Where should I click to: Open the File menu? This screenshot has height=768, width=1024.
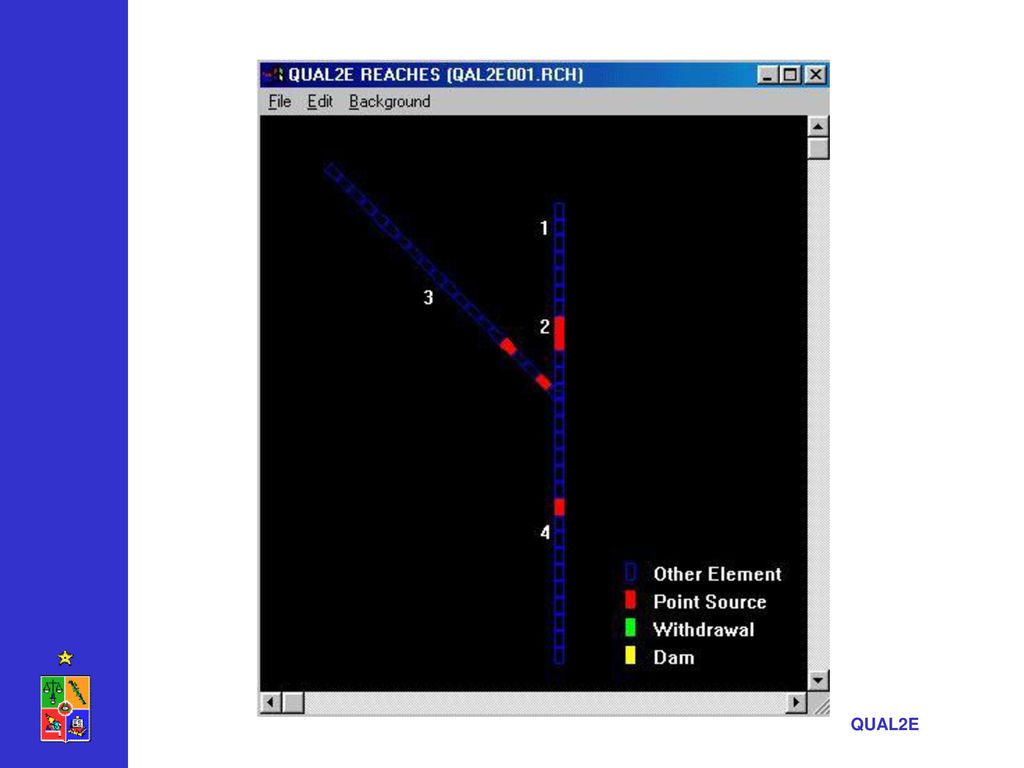coord(280,102)
